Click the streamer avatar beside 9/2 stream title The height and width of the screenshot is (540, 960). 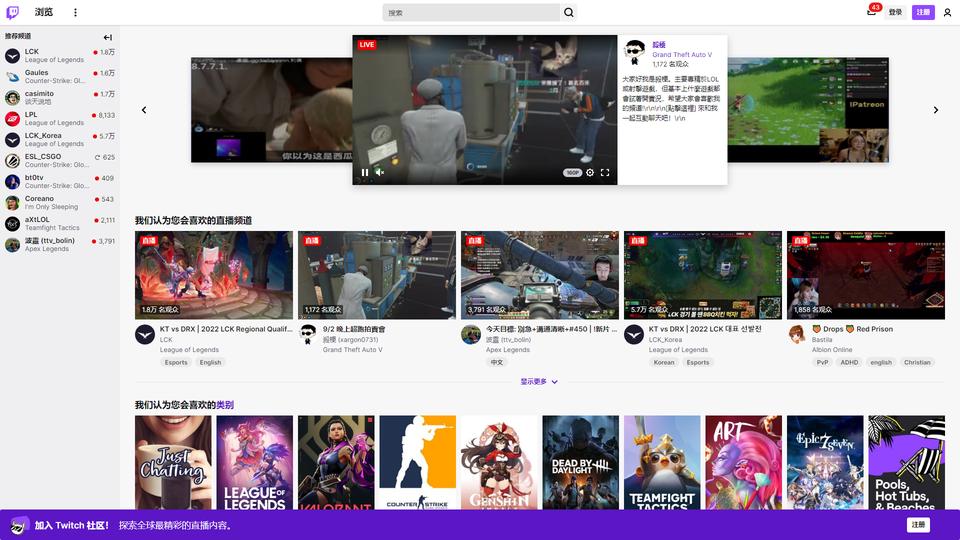(308, 335)
